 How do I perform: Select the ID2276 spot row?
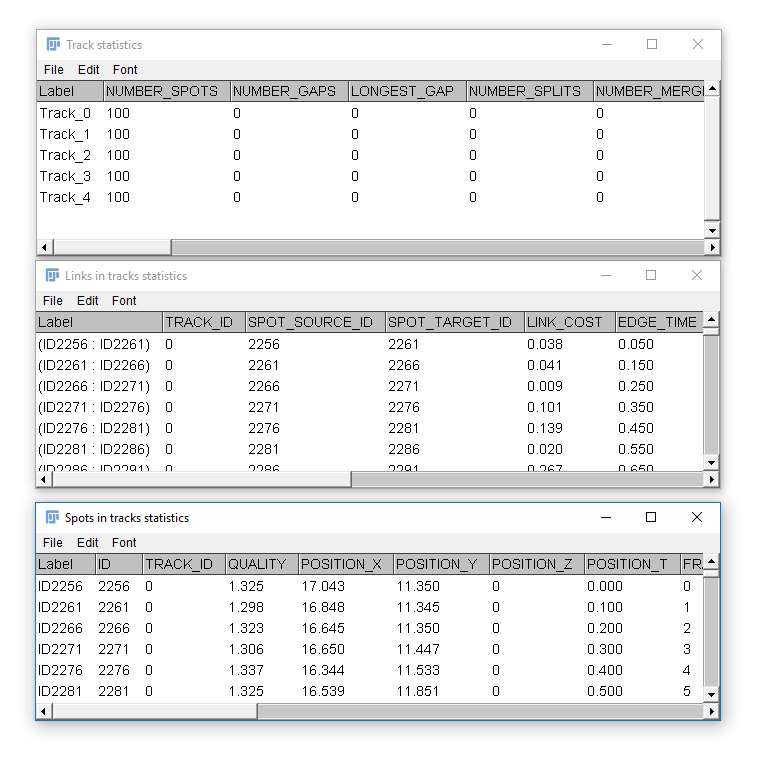point(60,670)
